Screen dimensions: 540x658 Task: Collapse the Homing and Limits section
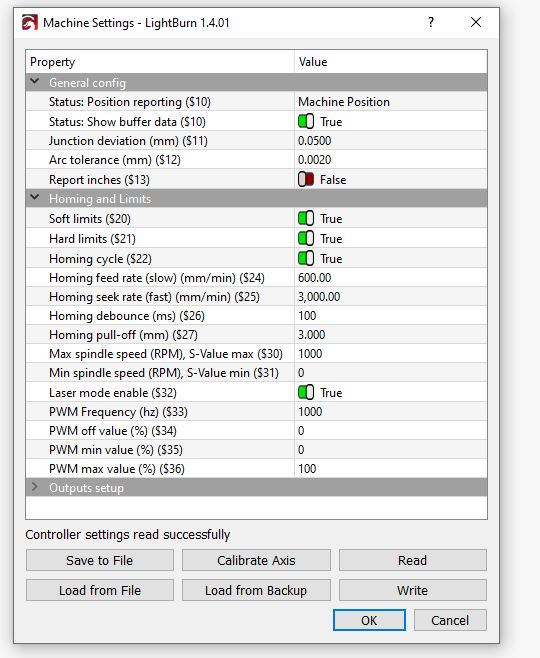pos(35,198)
